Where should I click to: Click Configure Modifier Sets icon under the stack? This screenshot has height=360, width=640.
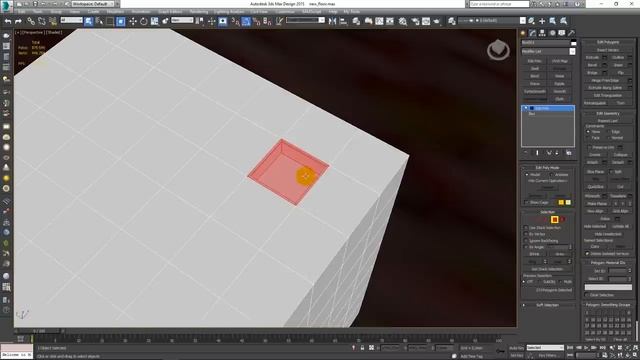pyautogui.click(x=569, y=153)
